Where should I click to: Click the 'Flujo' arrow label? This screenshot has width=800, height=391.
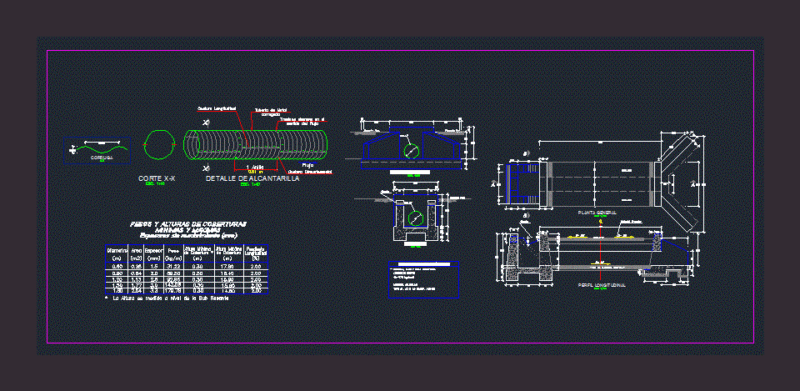pyautogui.click(x=307, y=165)
